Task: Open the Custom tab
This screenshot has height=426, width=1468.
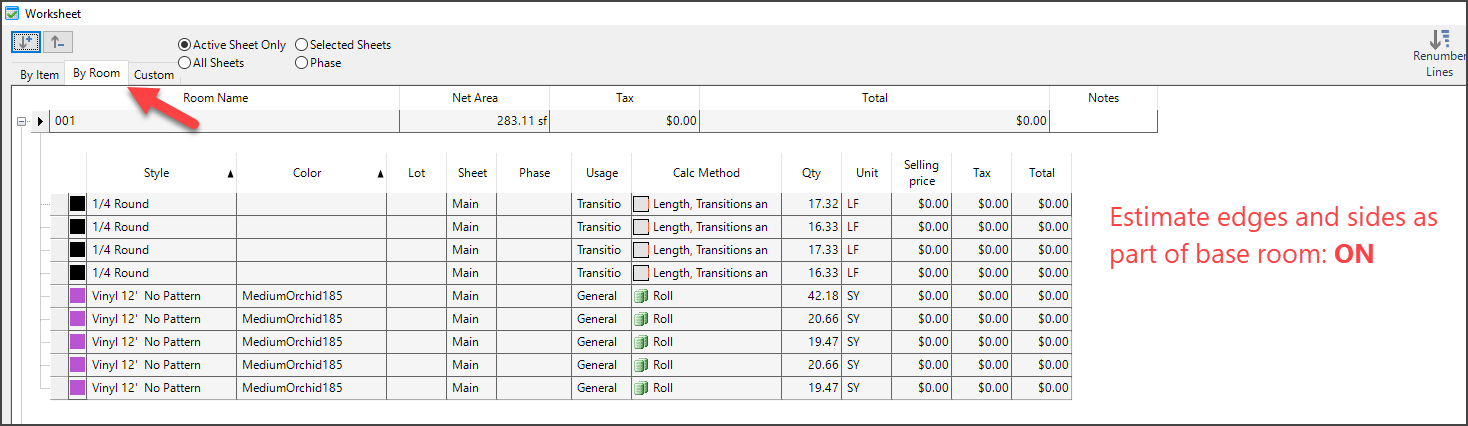Action: 154,75
